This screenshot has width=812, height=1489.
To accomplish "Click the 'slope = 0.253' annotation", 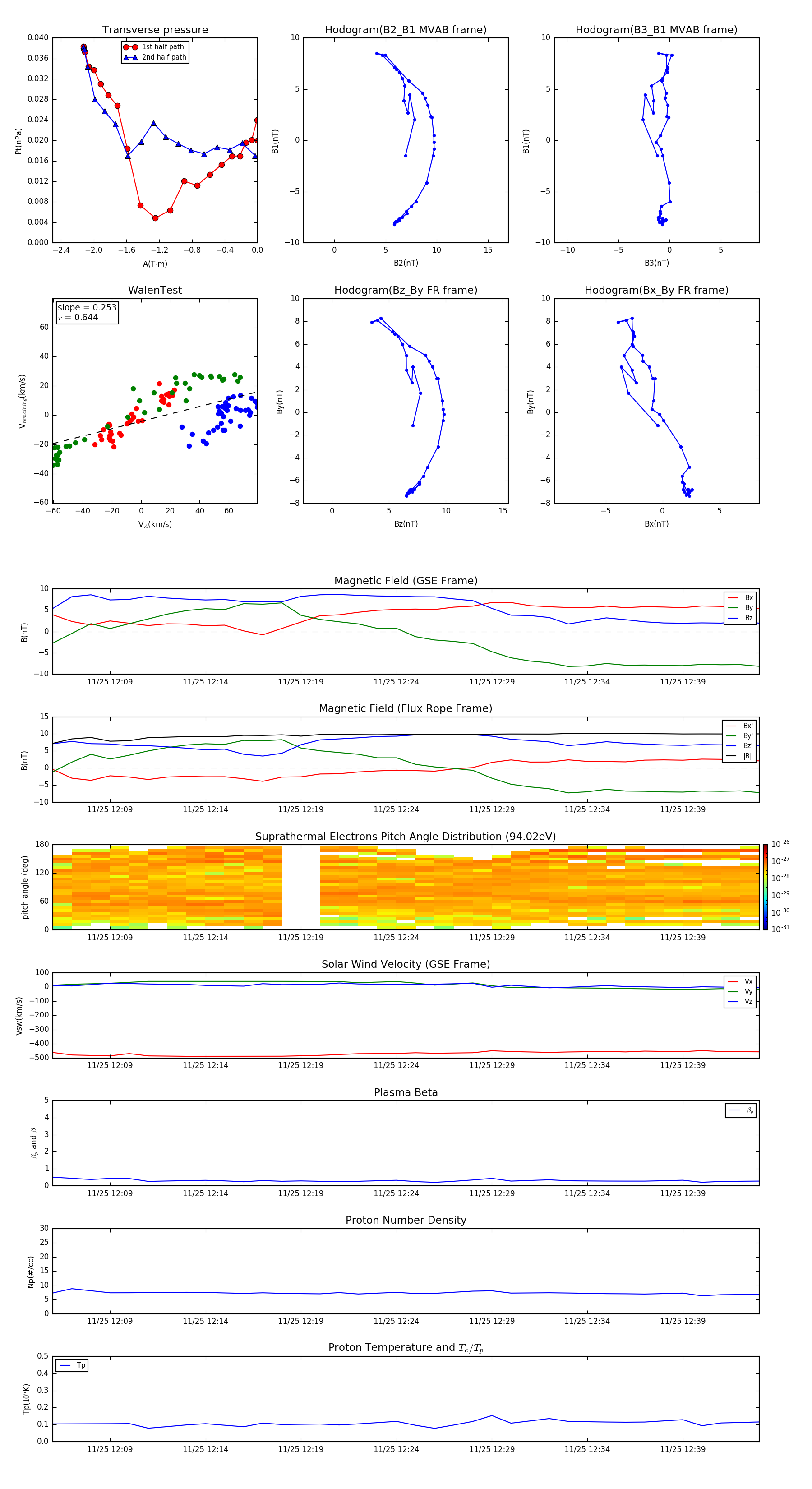I will pos(87,308).
